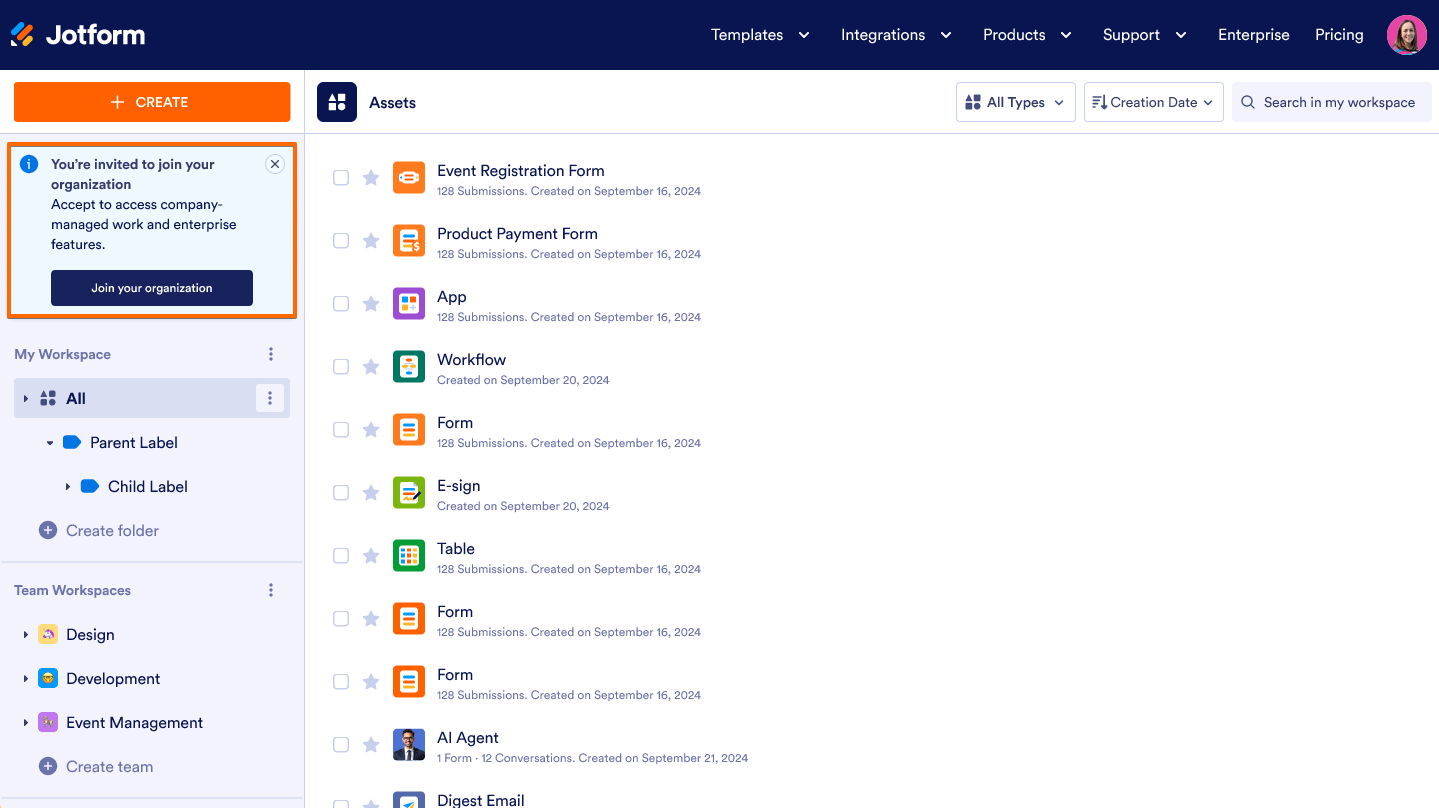Star the E-sign asset
This screenshot has width=1439, height=808.
(371, 493)
